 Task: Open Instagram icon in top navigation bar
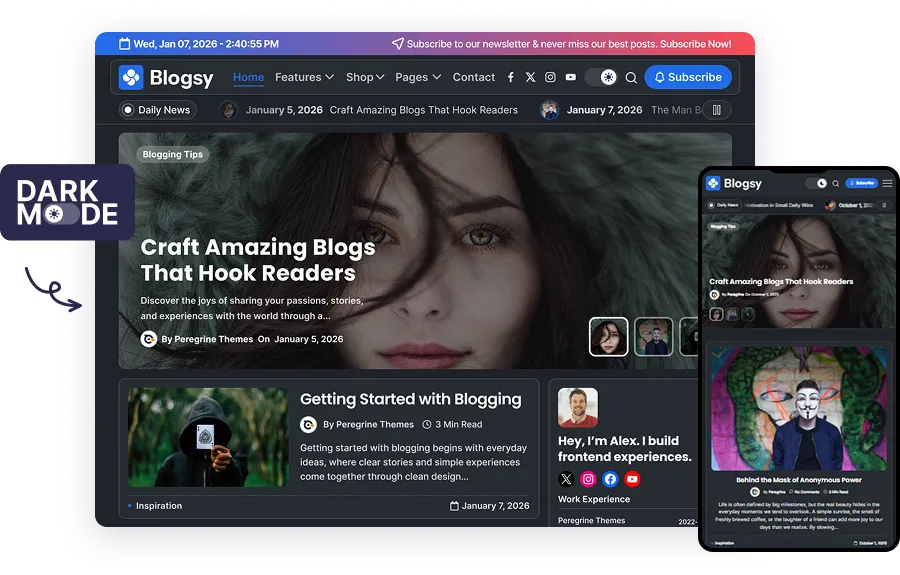coord(550,77)
